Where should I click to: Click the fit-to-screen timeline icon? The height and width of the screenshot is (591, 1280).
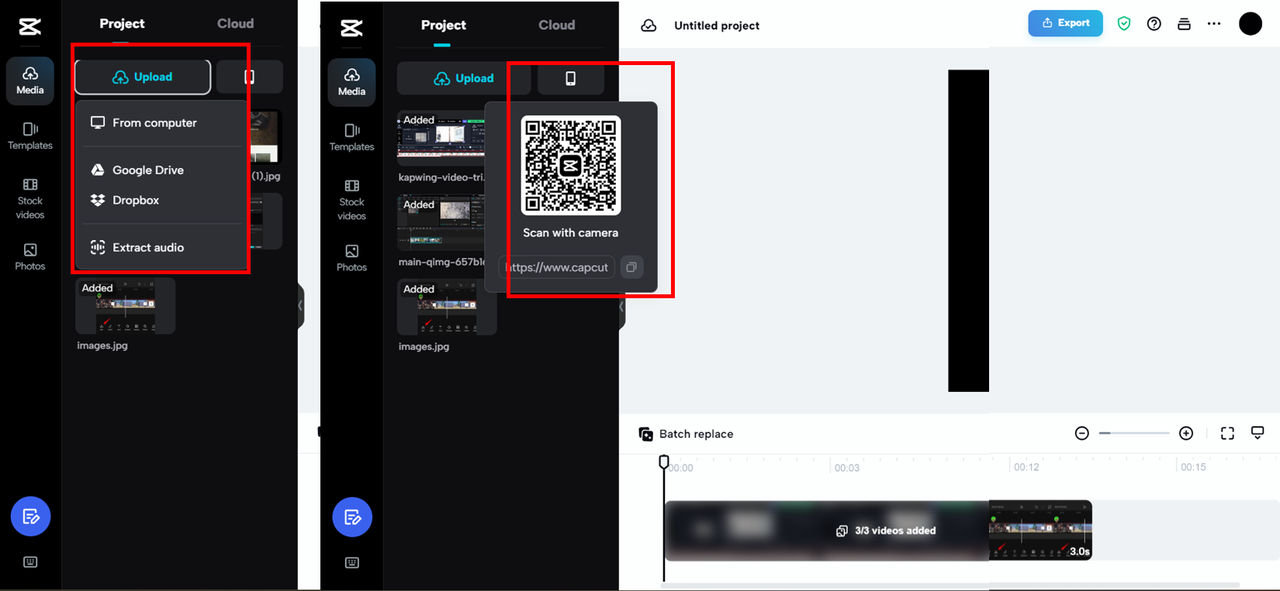tap(1228, 433)
